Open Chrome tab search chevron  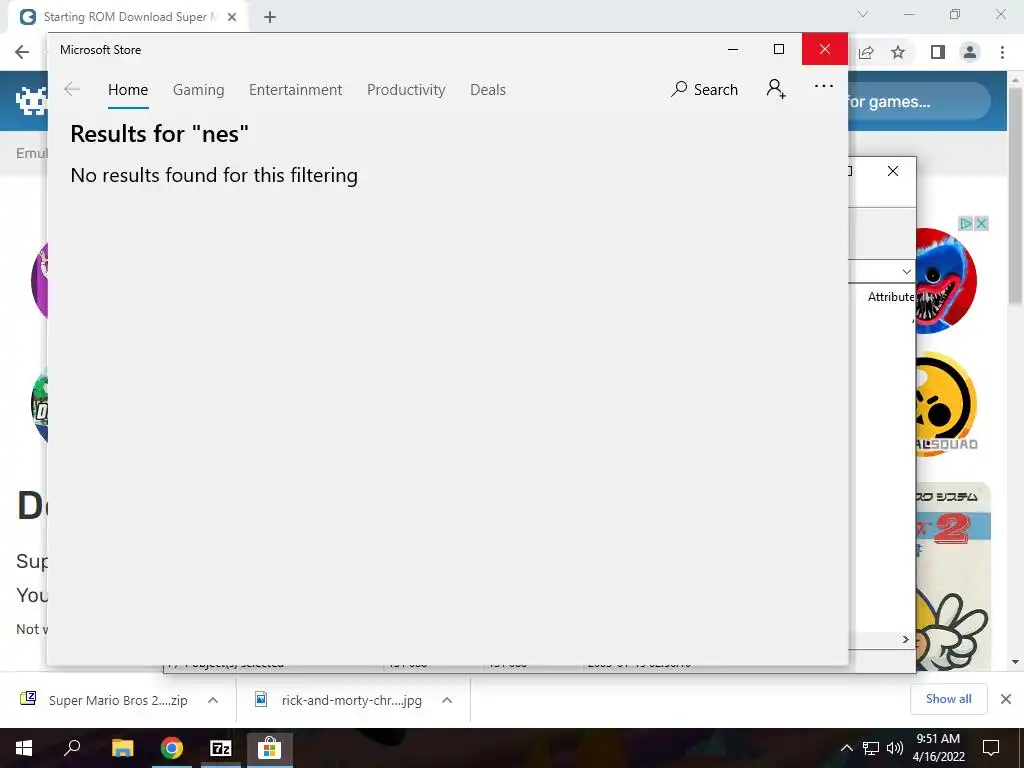[863, 14]
